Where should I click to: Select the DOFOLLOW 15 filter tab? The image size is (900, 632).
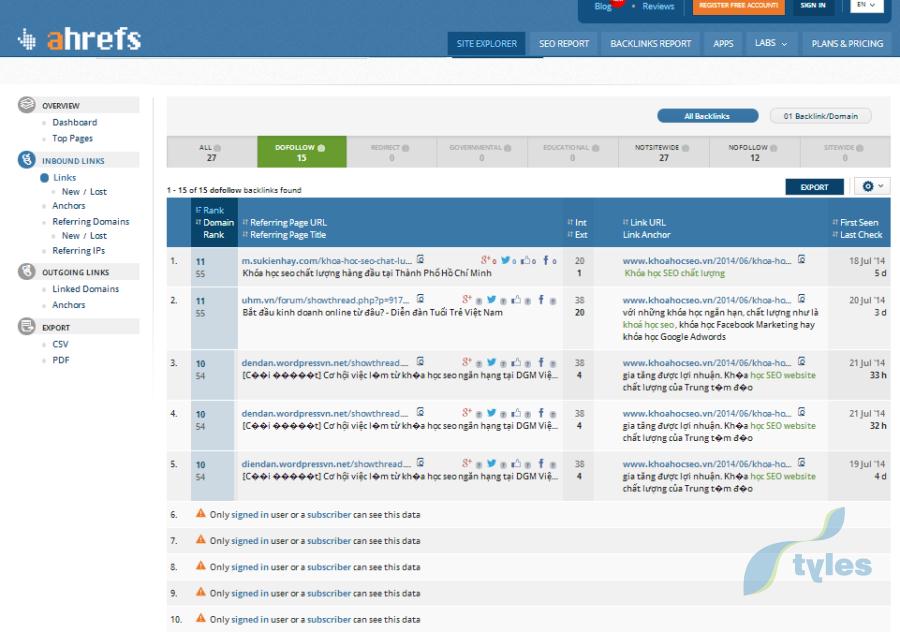302,152
